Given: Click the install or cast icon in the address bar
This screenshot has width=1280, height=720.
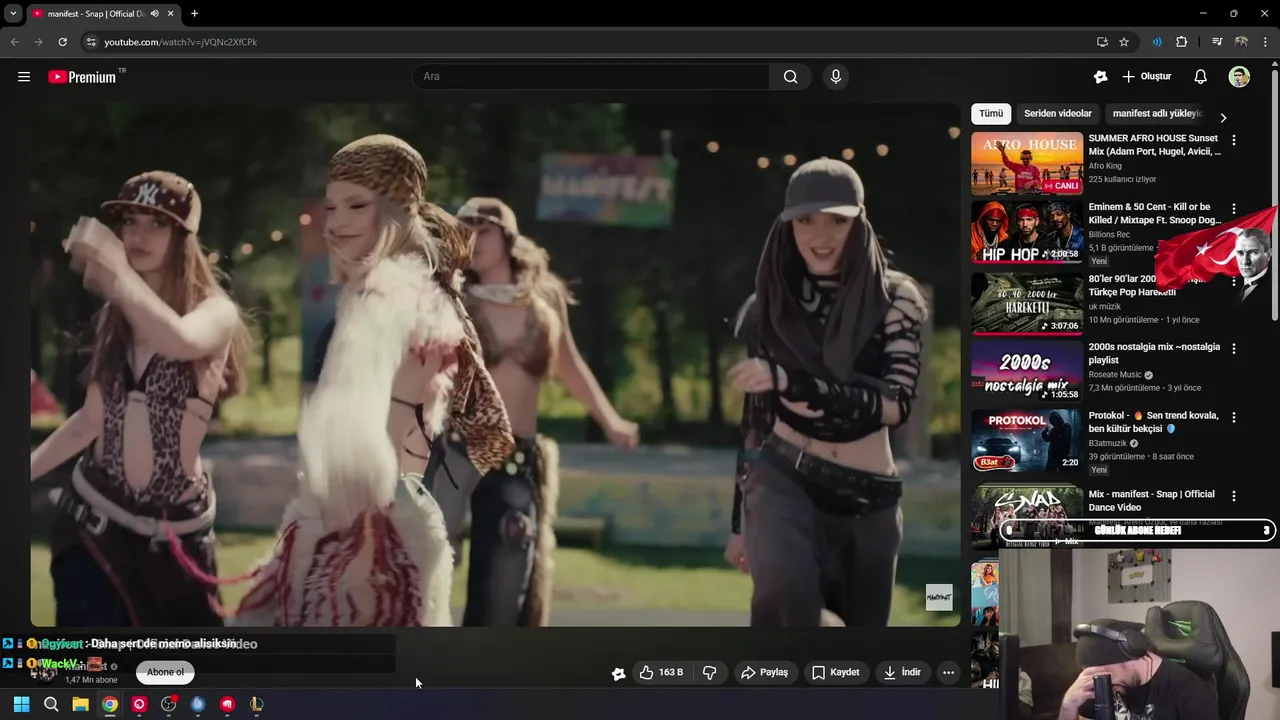Looking at the screenshot, I should pyautogui.click(x=1102, y=42).
